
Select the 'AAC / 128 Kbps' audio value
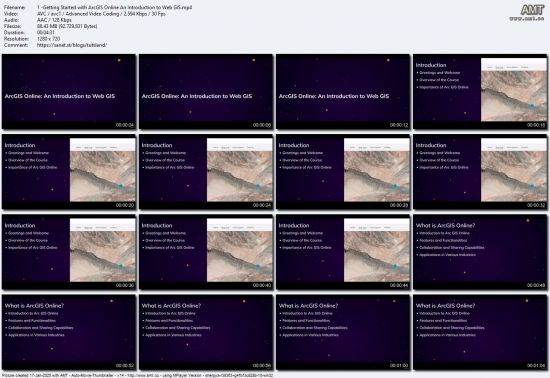point(54,20)
